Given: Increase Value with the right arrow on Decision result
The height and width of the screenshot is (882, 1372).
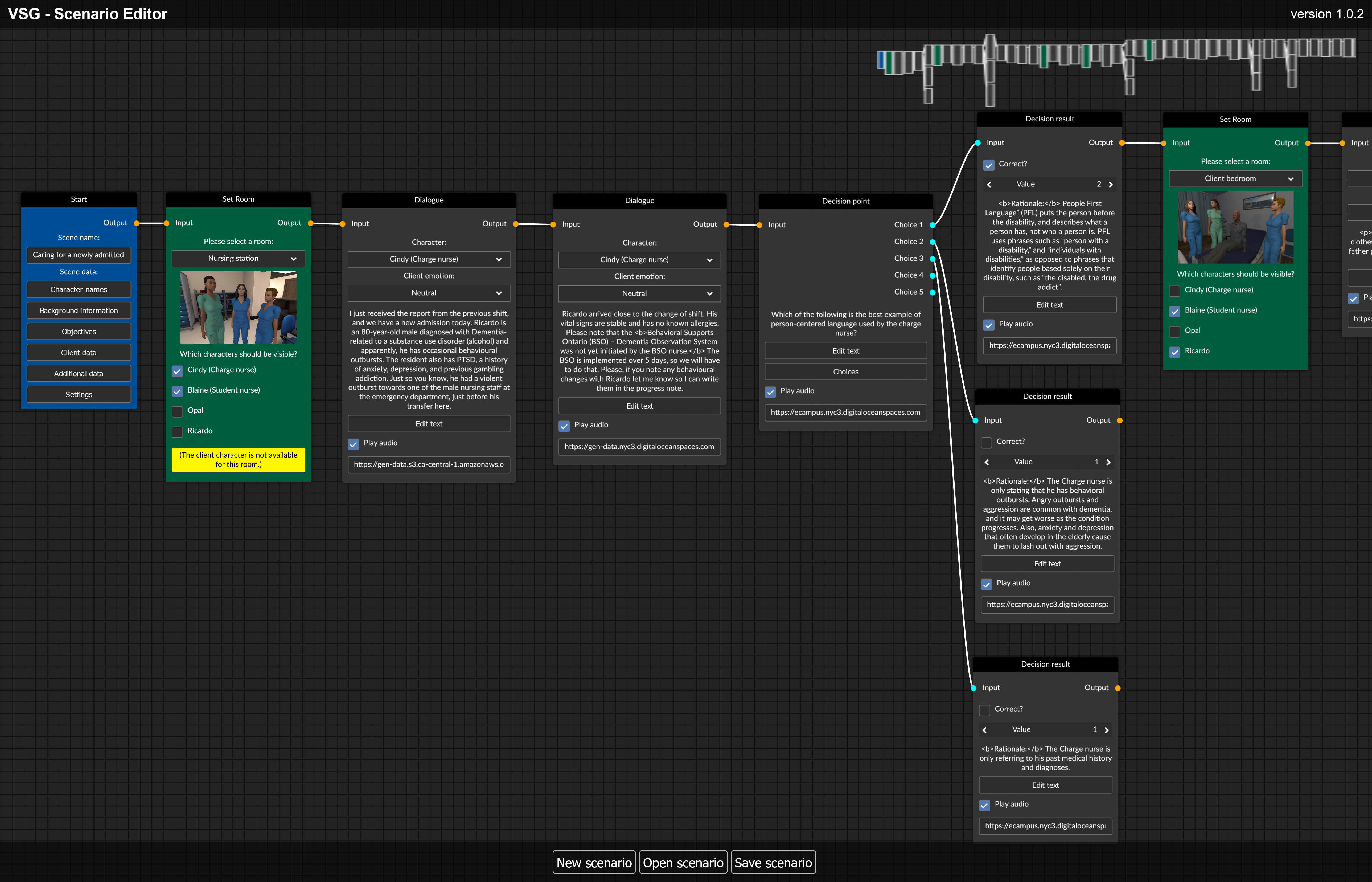Looking at the screenshot, I should point(1111,185).
